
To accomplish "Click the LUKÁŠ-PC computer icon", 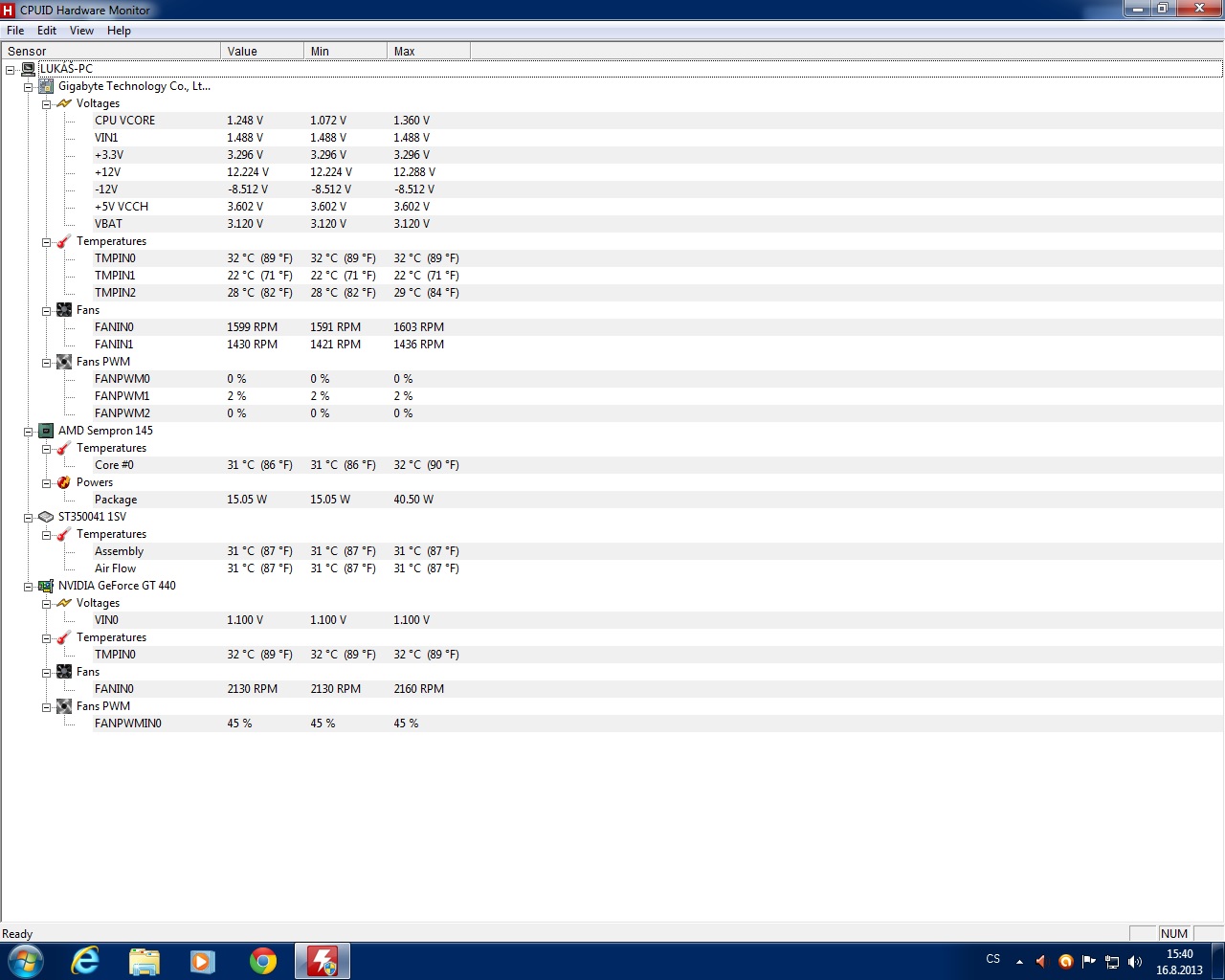I will [x=28, y=69].
